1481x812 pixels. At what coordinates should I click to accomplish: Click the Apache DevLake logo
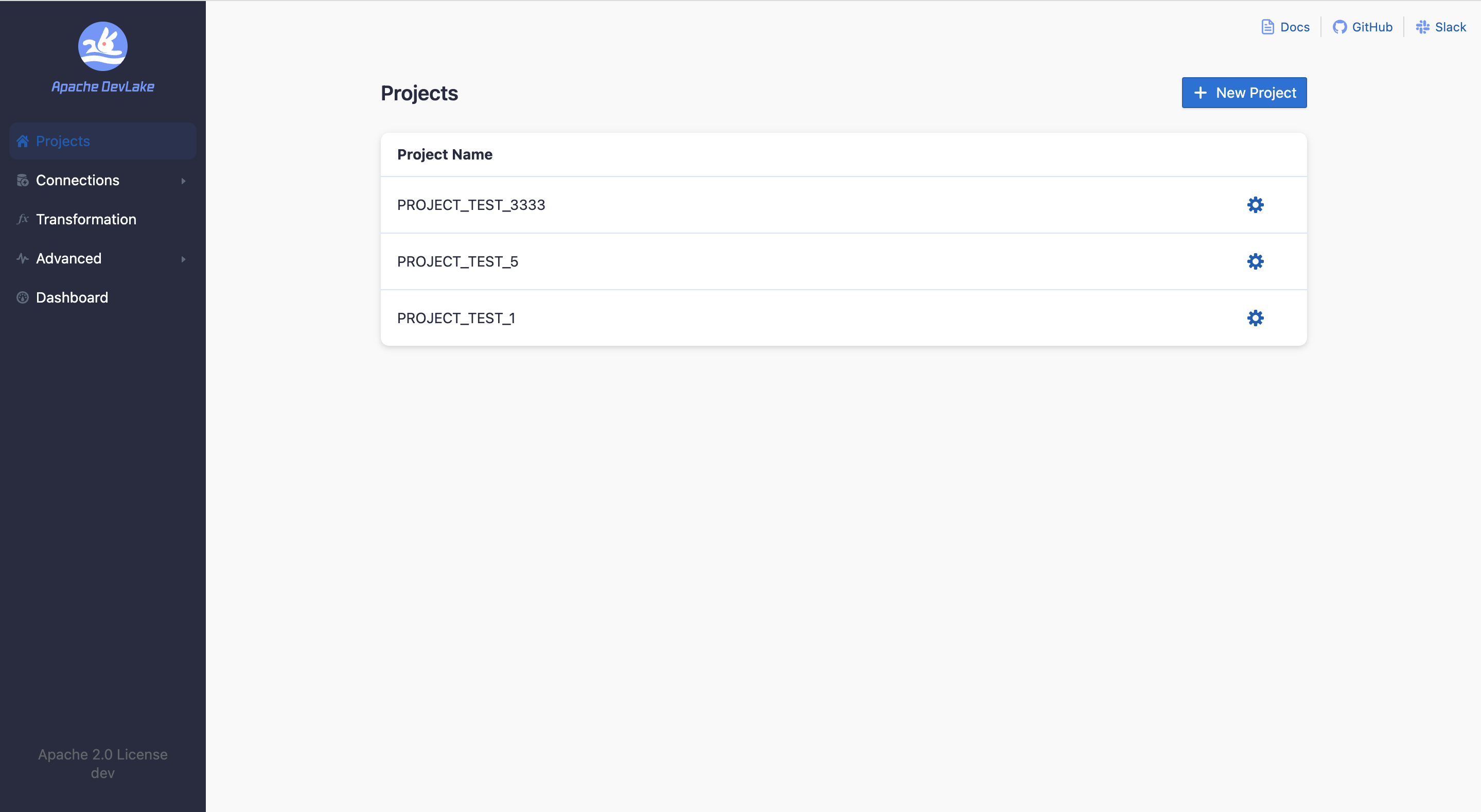103,47
